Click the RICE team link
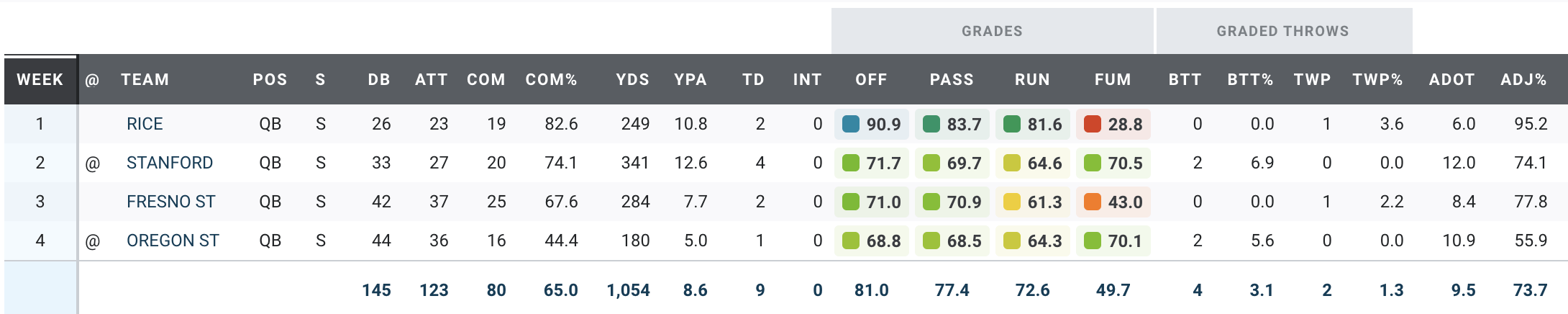 pyautogui.click(x=145, y=124)
